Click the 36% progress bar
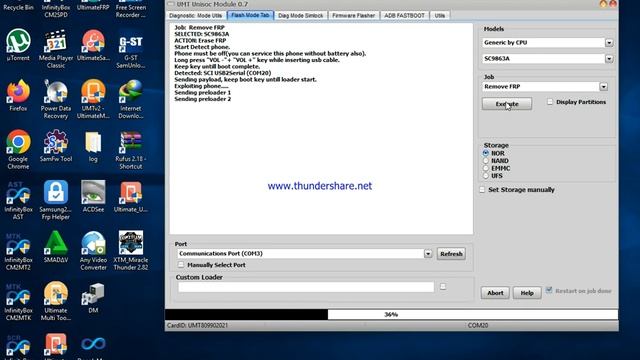 click(391, 314)
